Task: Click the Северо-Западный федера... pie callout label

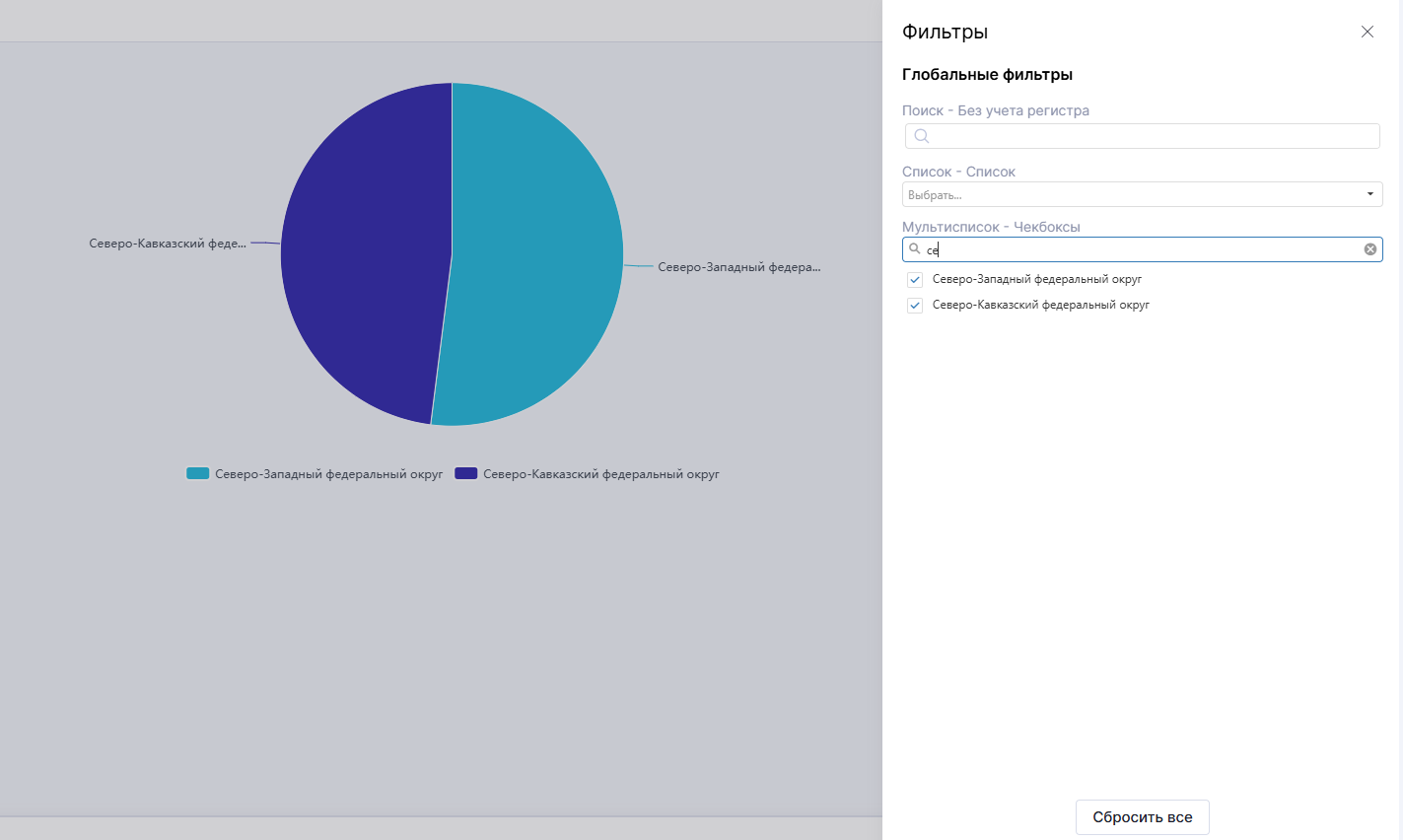Action: [738, 267]
